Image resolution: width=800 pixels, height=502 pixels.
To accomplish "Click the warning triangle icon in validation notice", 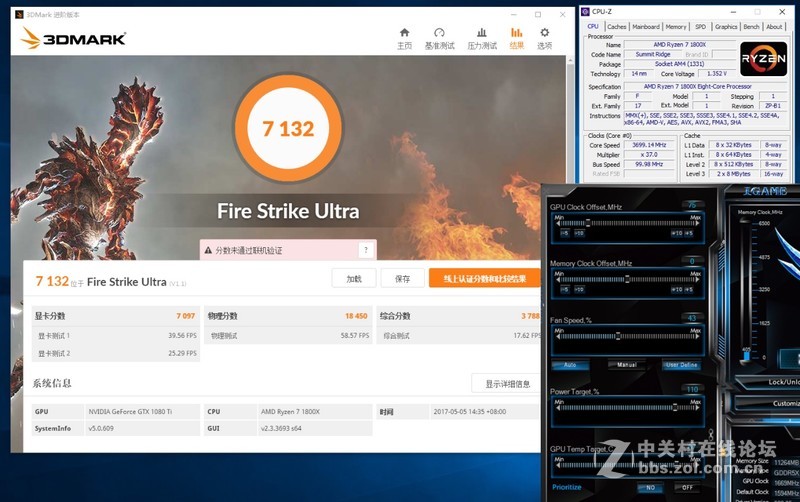I will coord(208,250).
